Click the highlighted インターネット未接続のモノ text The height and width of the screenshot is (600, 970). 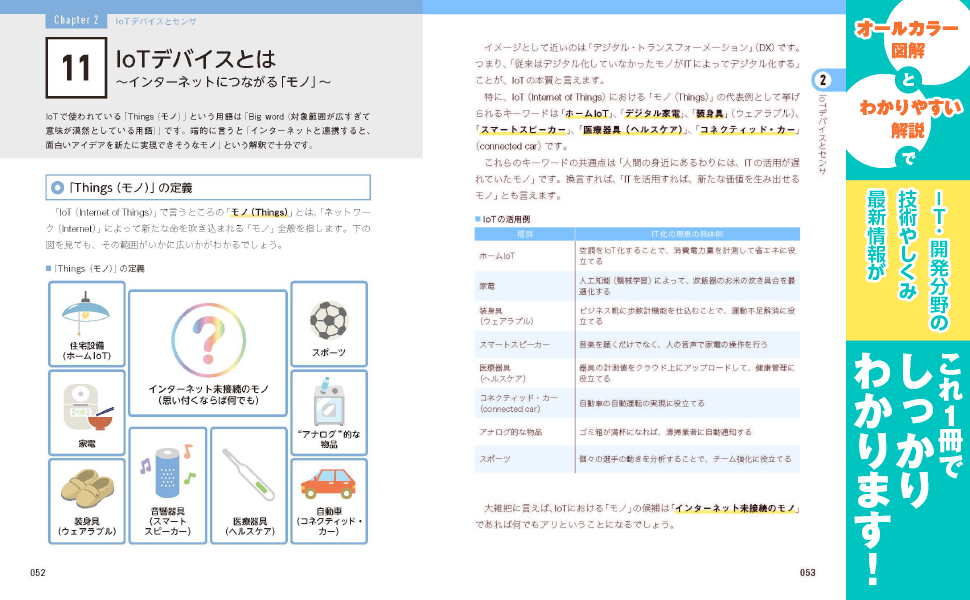[736, 509]
